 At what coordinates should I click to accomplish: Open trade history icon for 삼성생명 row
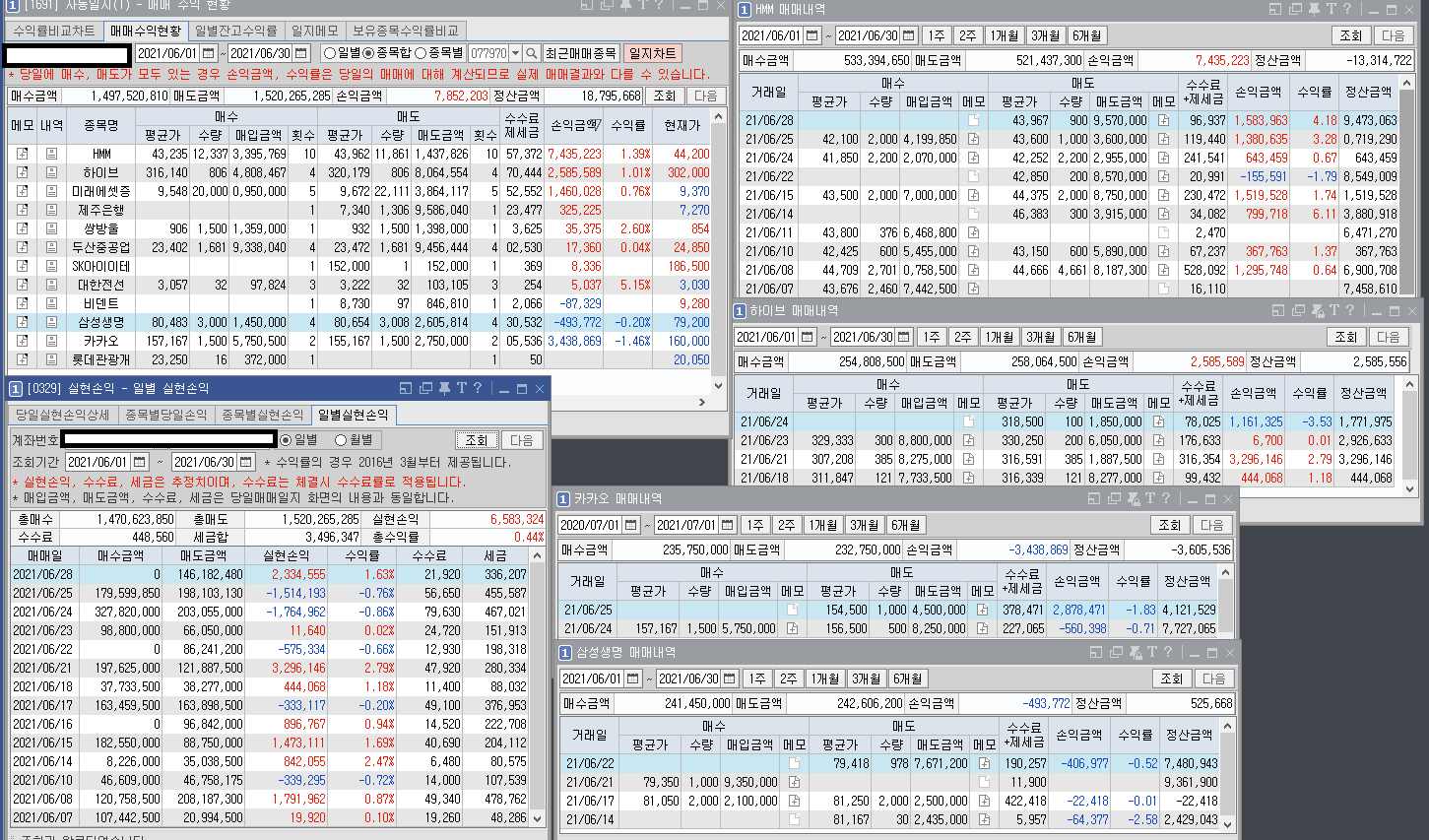(x=51, y=322)
